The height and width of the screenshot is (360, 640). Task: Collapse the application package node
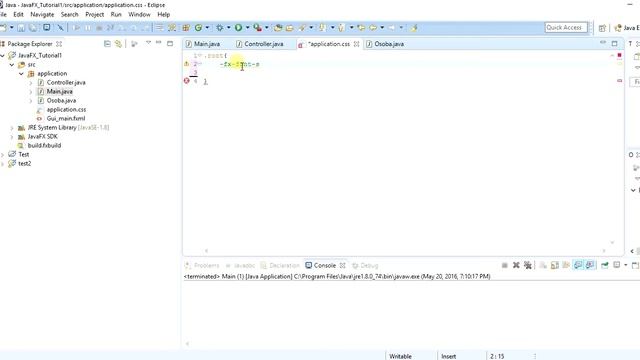click(21, 73)
